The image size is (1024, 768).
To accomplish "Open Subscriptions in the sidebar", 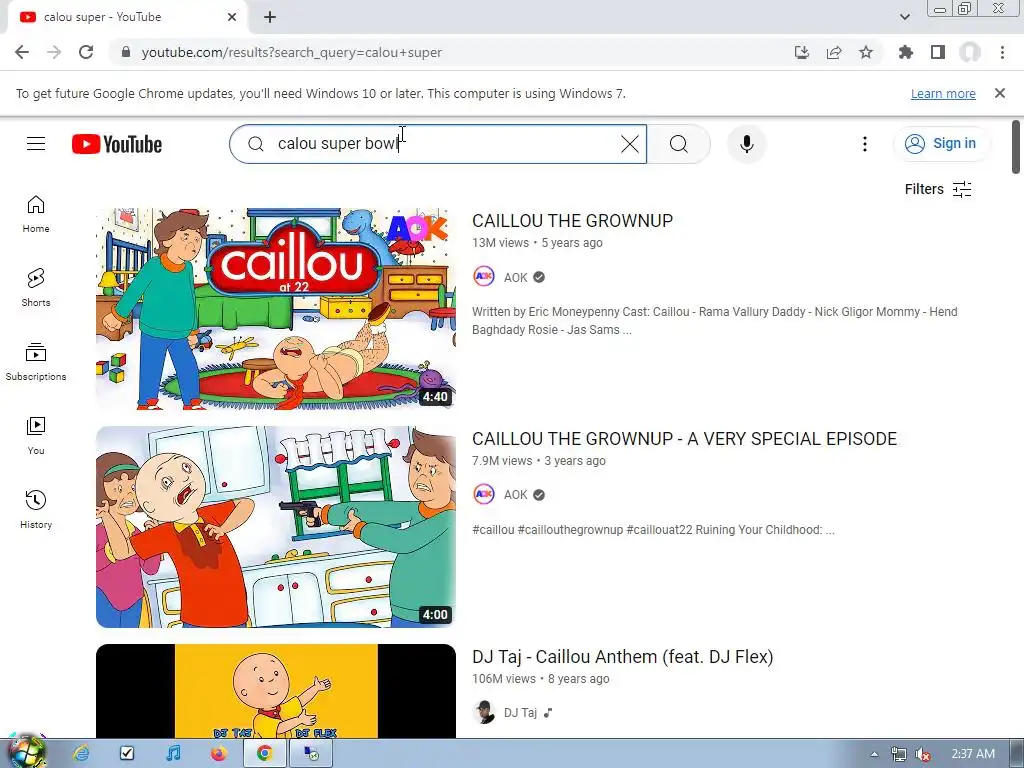I will [36, 362].
